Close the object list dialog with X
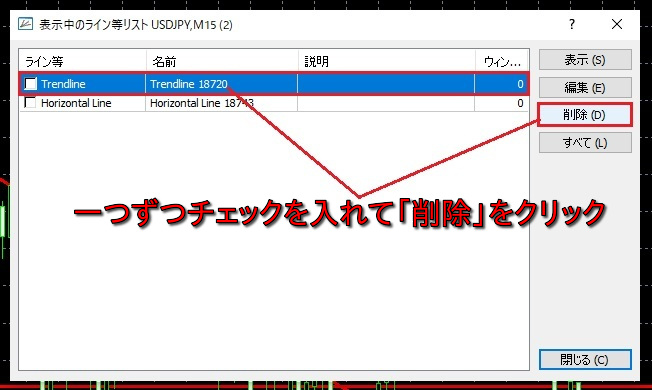Screen dimensions: 652x390 click(x=617, y=24)
